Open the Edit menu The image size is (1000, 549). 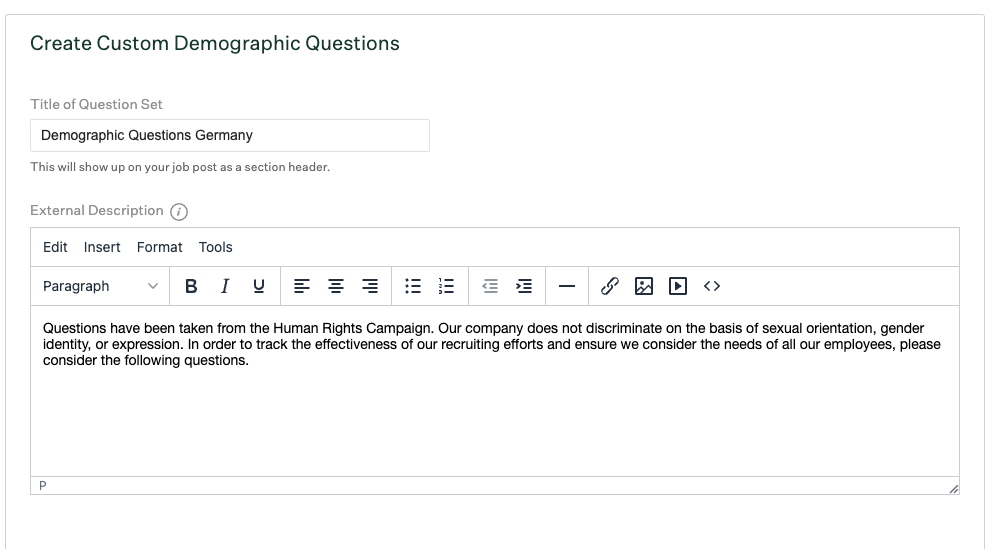click(x=55, y=247)
